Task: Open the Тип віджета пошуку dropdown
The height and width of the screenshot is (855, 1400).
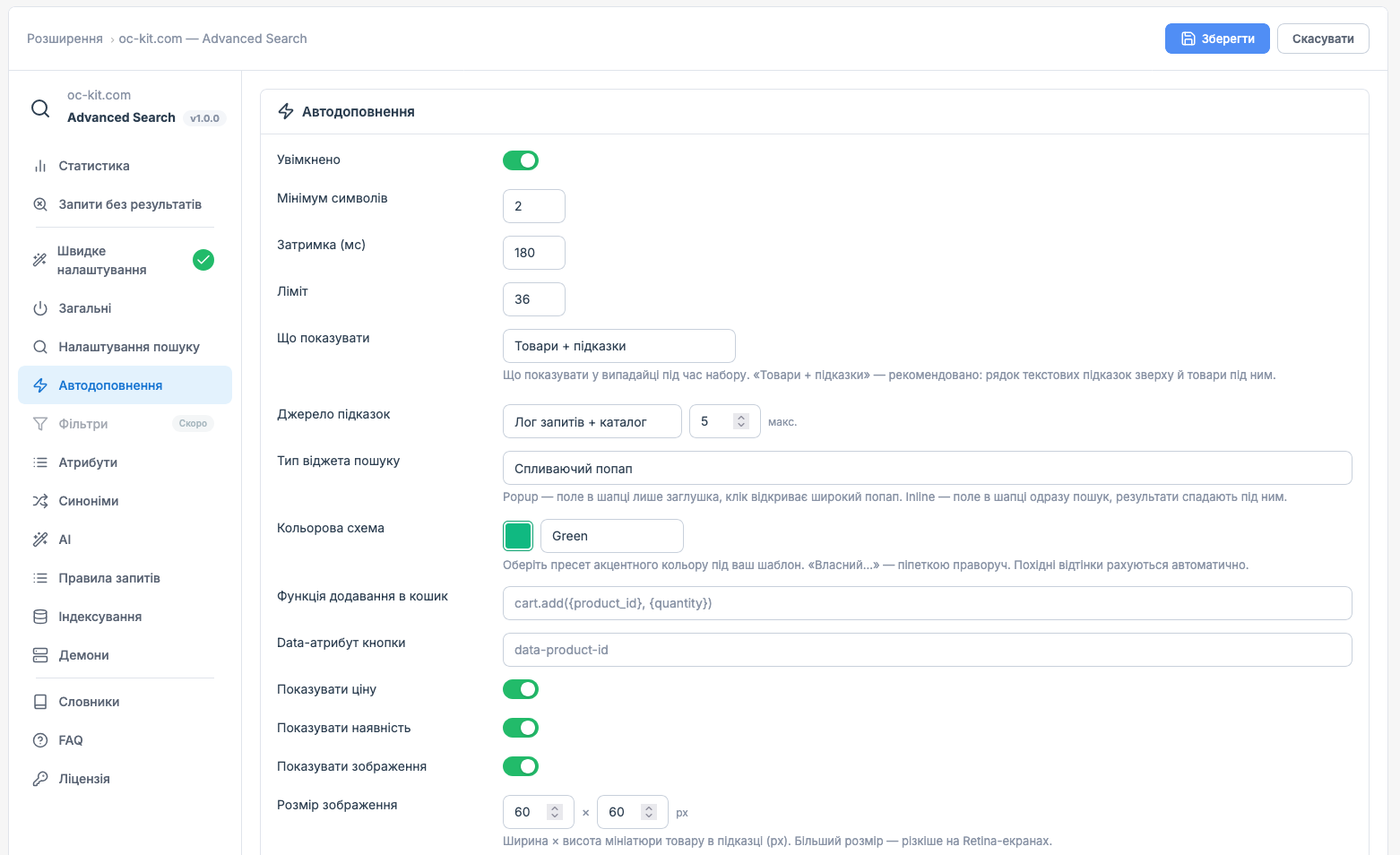Action: 928,468
